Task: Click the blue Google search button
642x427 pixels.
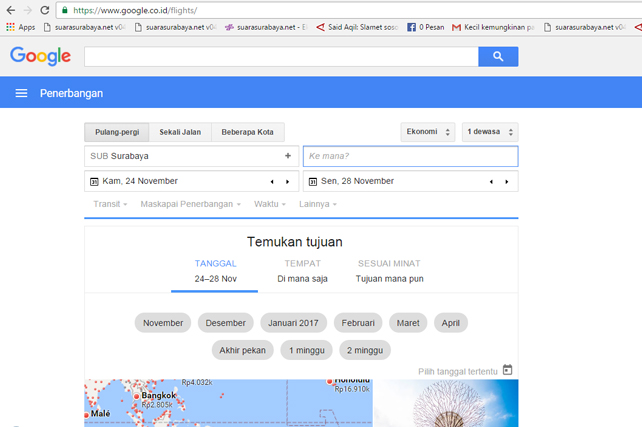Action: [x=498, y=57]
